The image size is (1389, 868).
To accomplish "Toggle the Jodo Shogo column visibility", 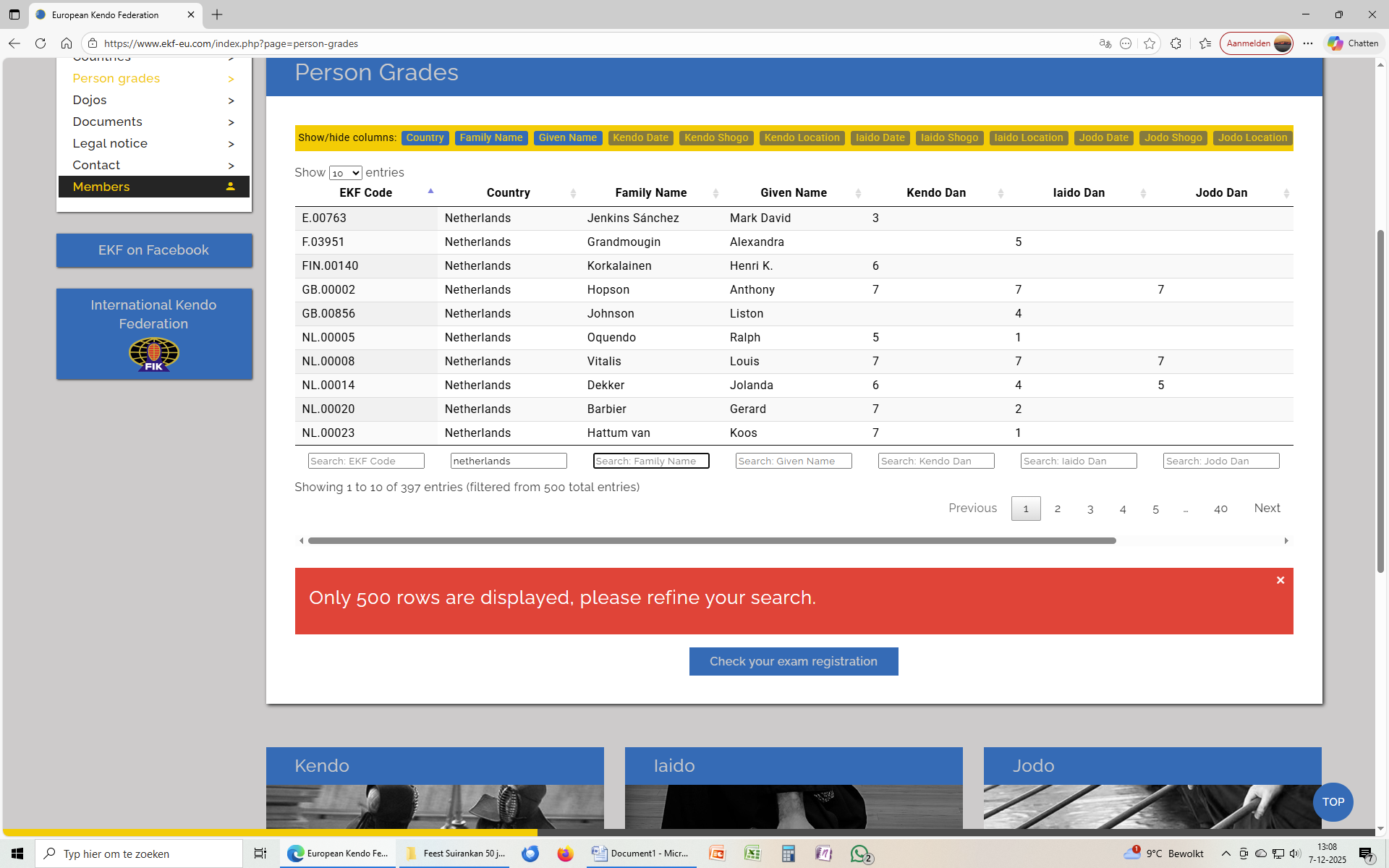I will click(x=1173, y=137).
